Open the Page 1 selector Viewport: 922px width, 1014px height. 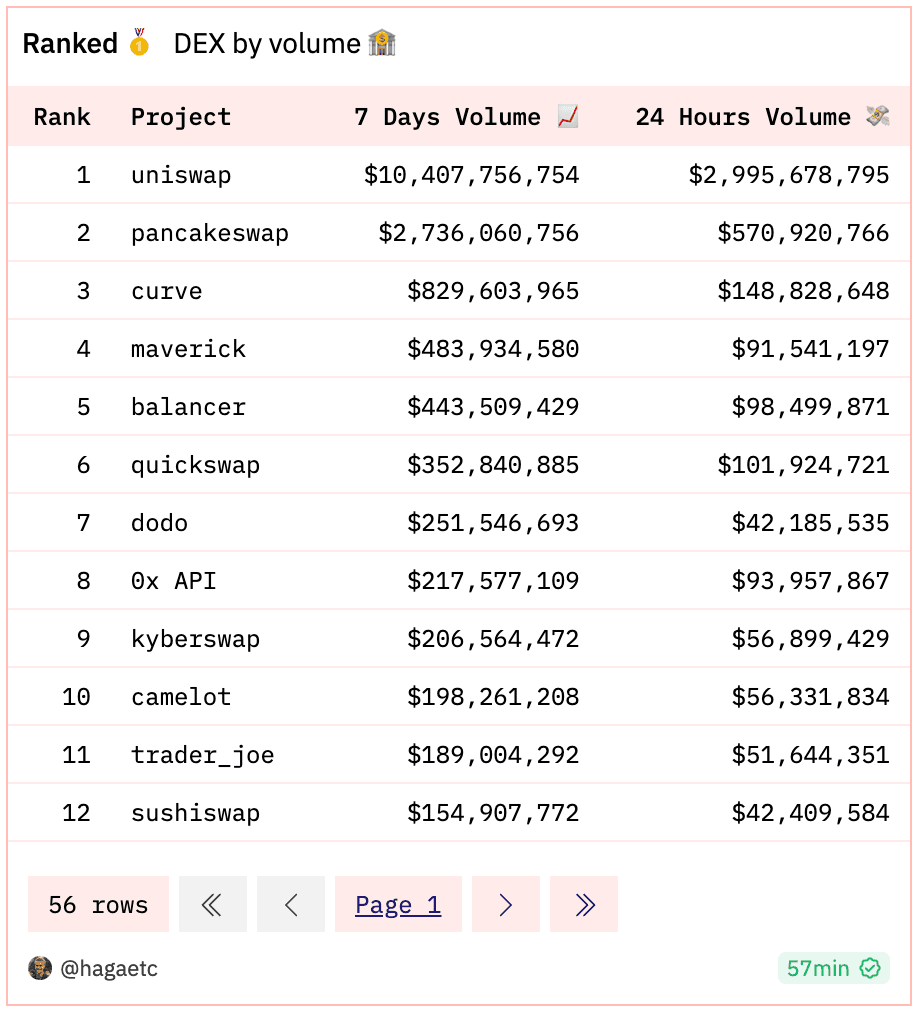[398, 905]
